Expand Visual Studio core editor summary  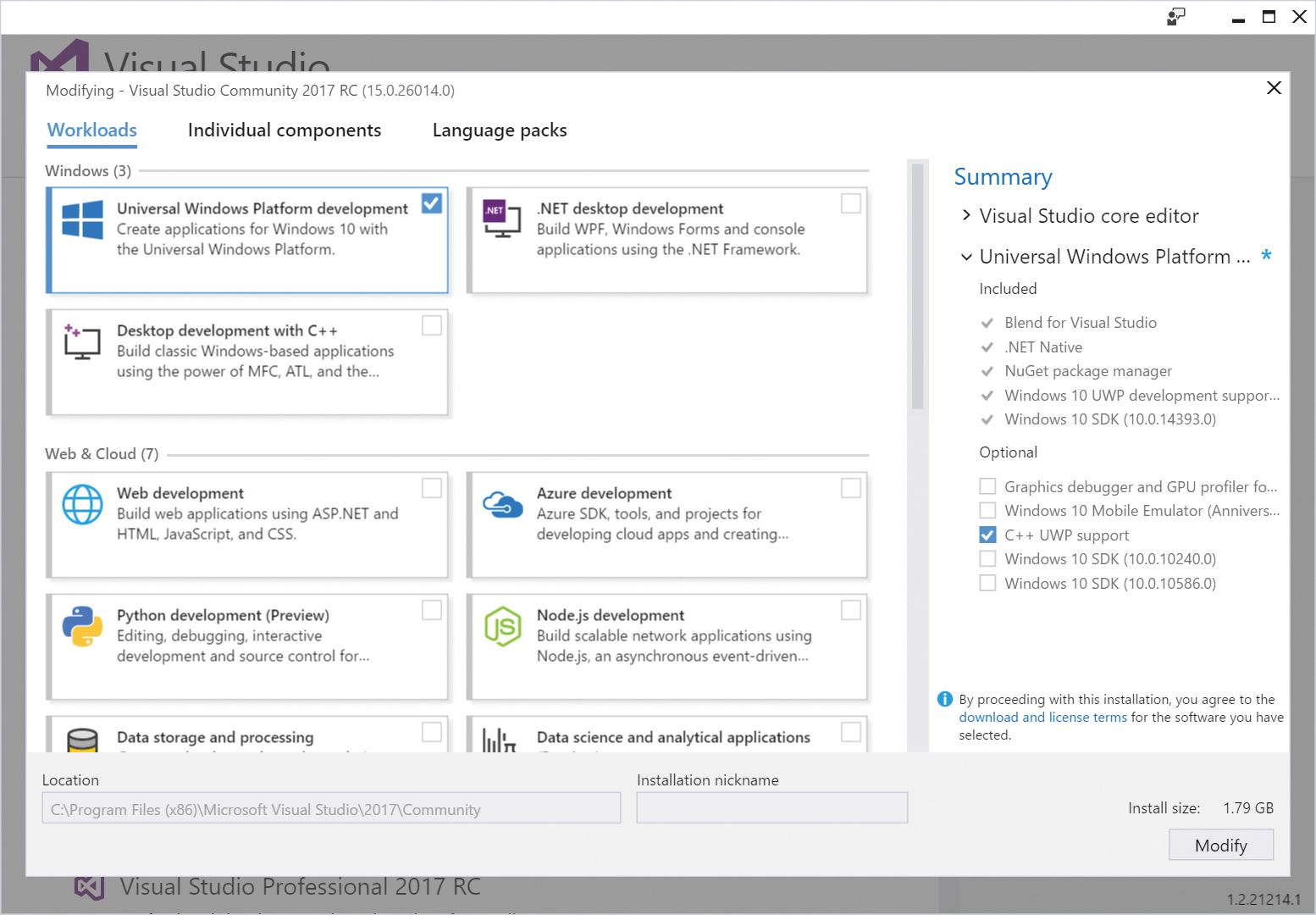point(966,215)
